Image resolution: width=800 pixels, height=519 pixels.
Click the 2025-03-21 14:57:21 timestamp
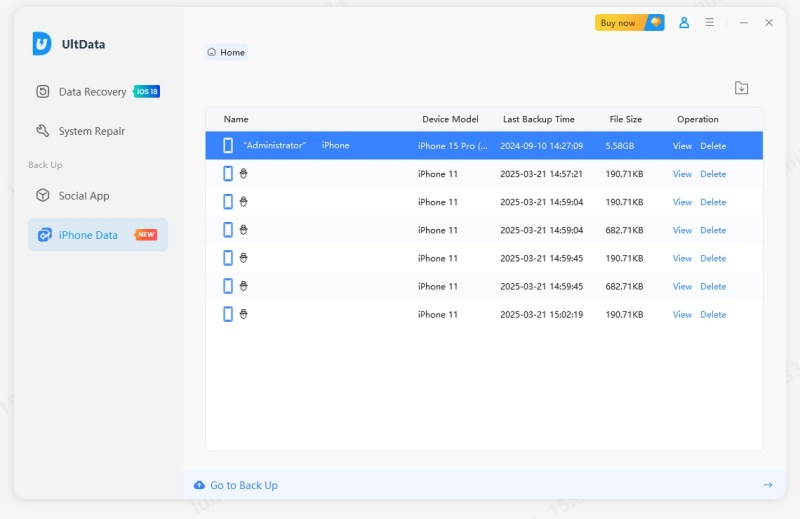(x=541, y=174)
